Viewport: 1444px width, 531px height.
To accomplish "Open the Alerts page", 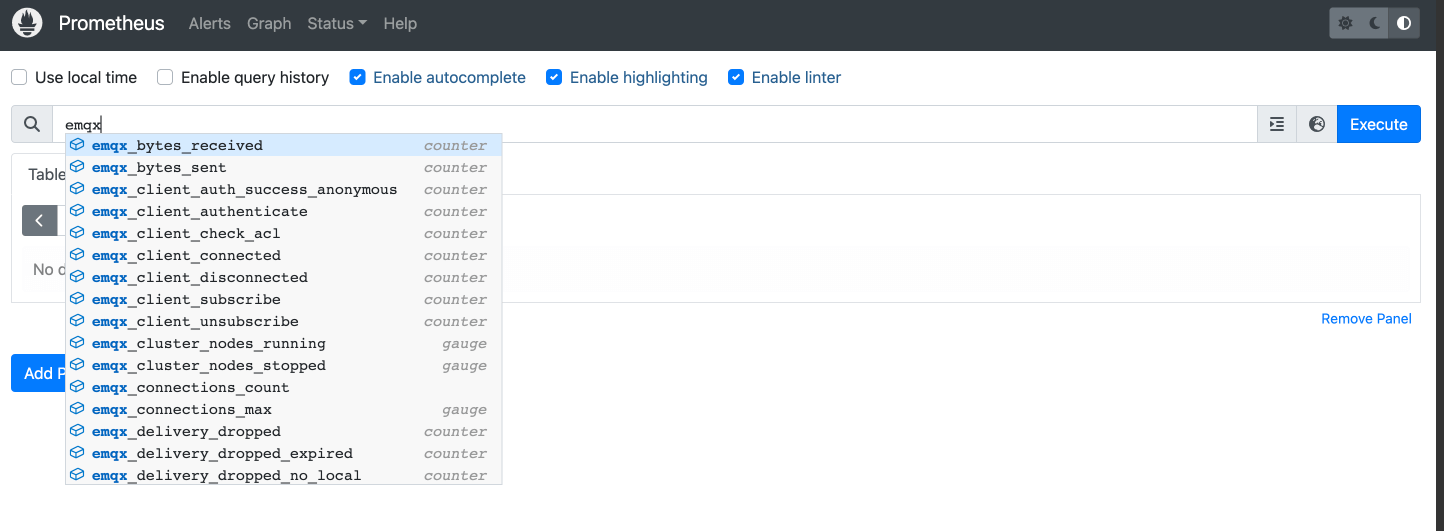I will [209, 23].
